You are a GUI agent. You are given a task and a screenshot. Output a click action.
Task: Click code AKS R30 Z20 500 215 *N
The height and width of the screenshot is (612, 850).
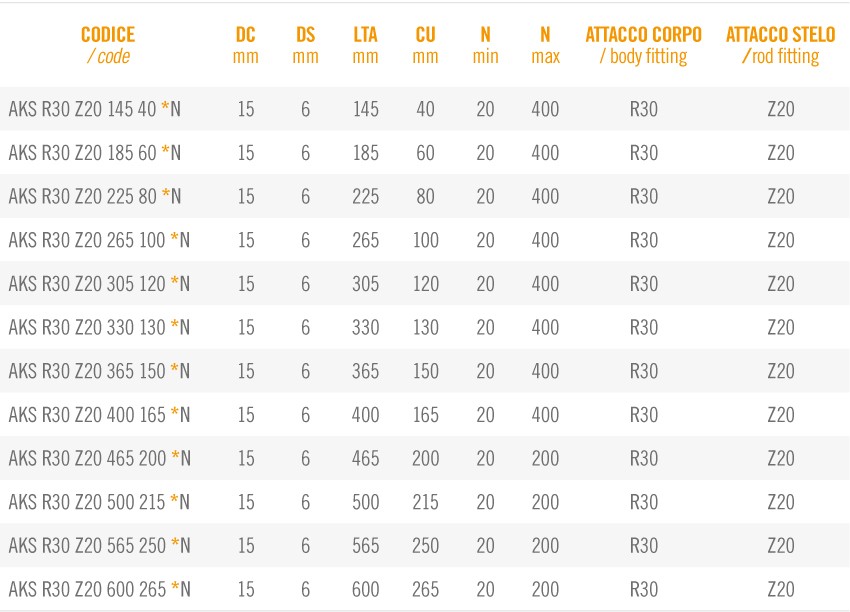pyautogui.click(x=99, y=502)
